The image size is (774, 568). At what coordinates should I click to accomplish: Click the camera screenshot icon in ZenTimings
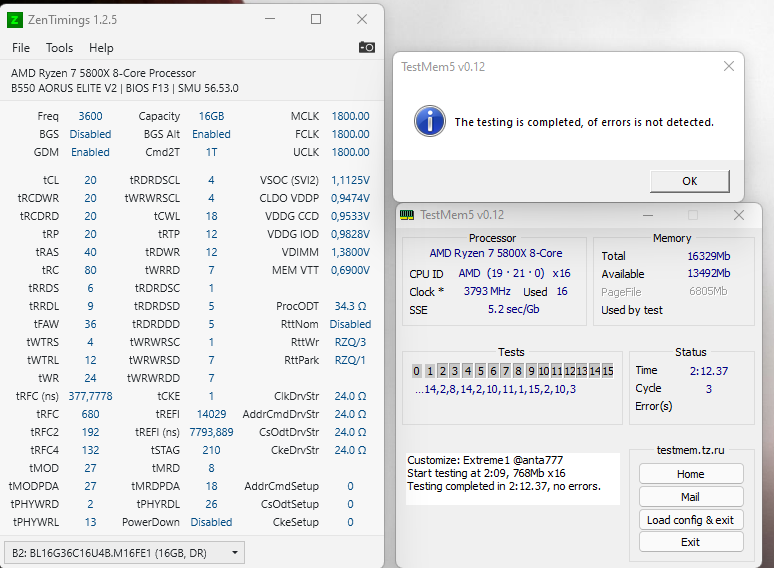coord(366,47)
